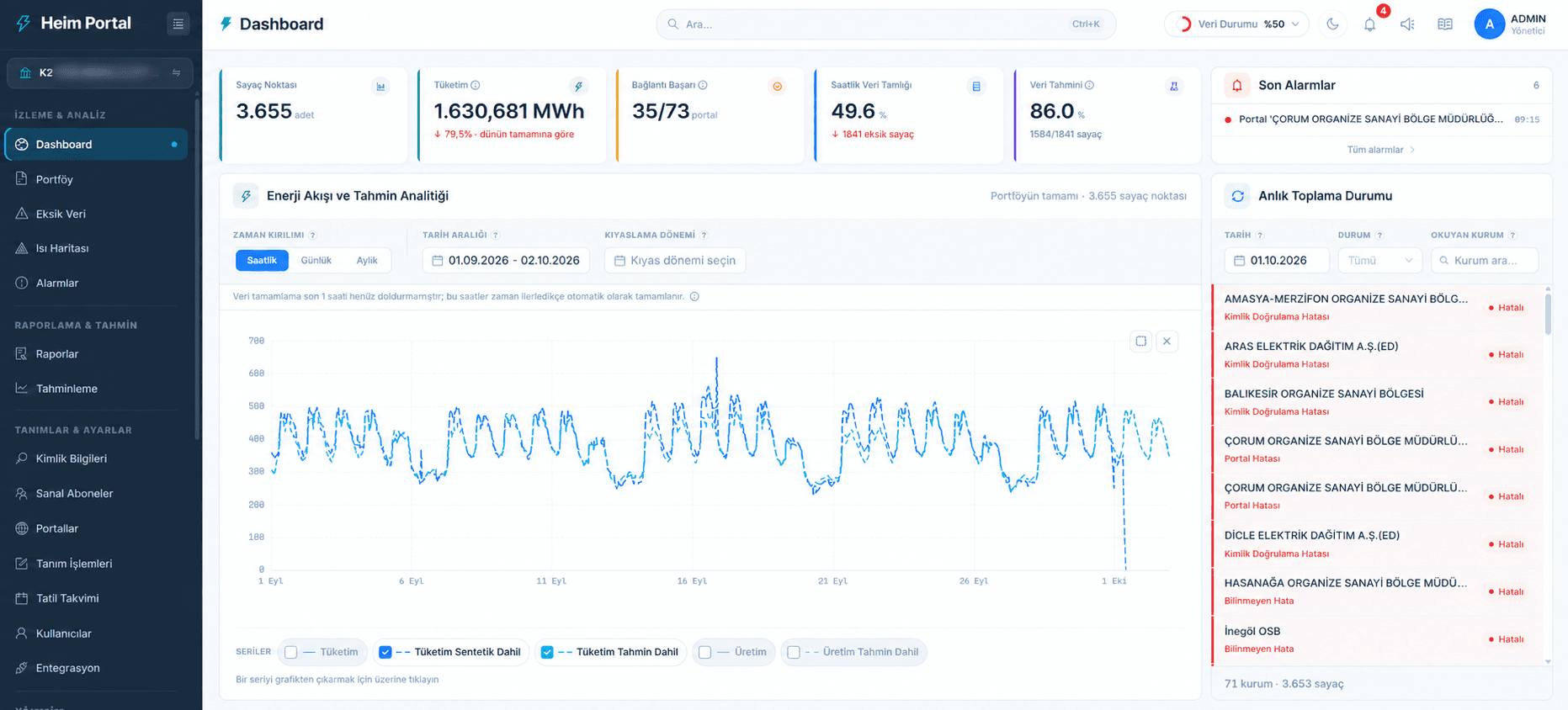Open the Tarih 01.10.2026 date picker

tap(1277, 261)
